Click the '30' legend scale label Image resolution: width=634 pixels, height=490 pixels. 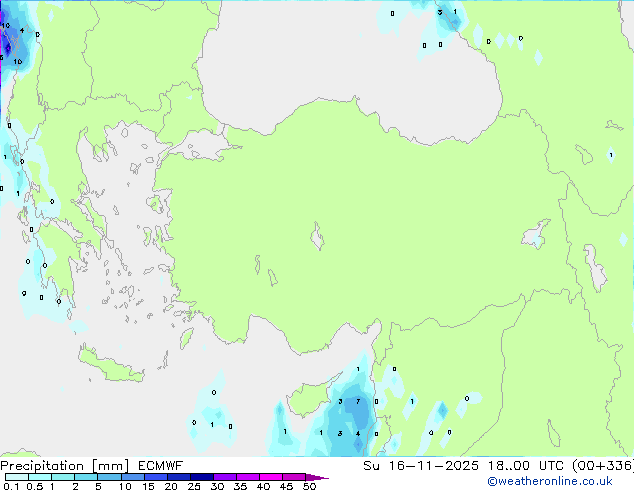[x=217, y=486]
